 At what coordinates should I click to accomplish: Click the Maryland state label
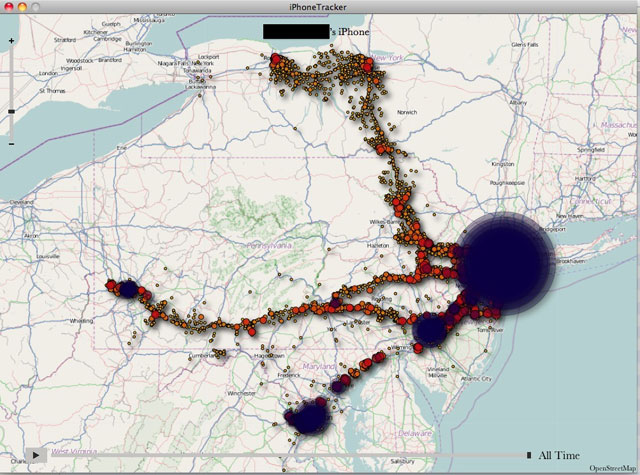[x=319, y=366]
